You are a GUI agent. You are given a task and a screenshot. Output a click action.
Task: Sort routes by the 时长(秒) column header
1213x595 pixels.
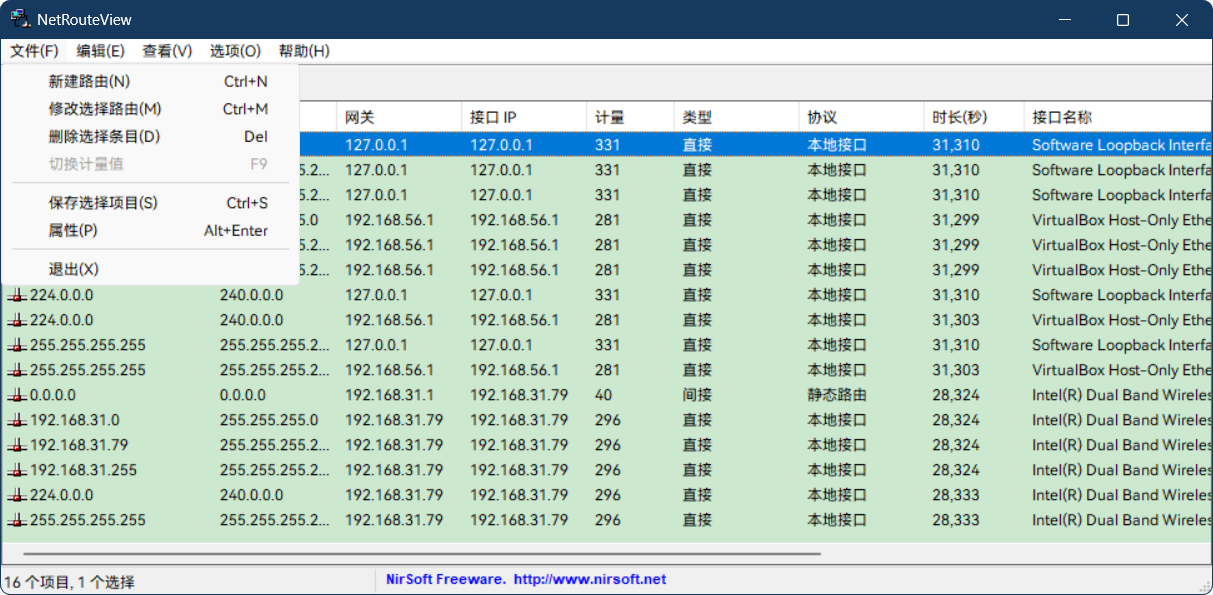pos(957,115)
